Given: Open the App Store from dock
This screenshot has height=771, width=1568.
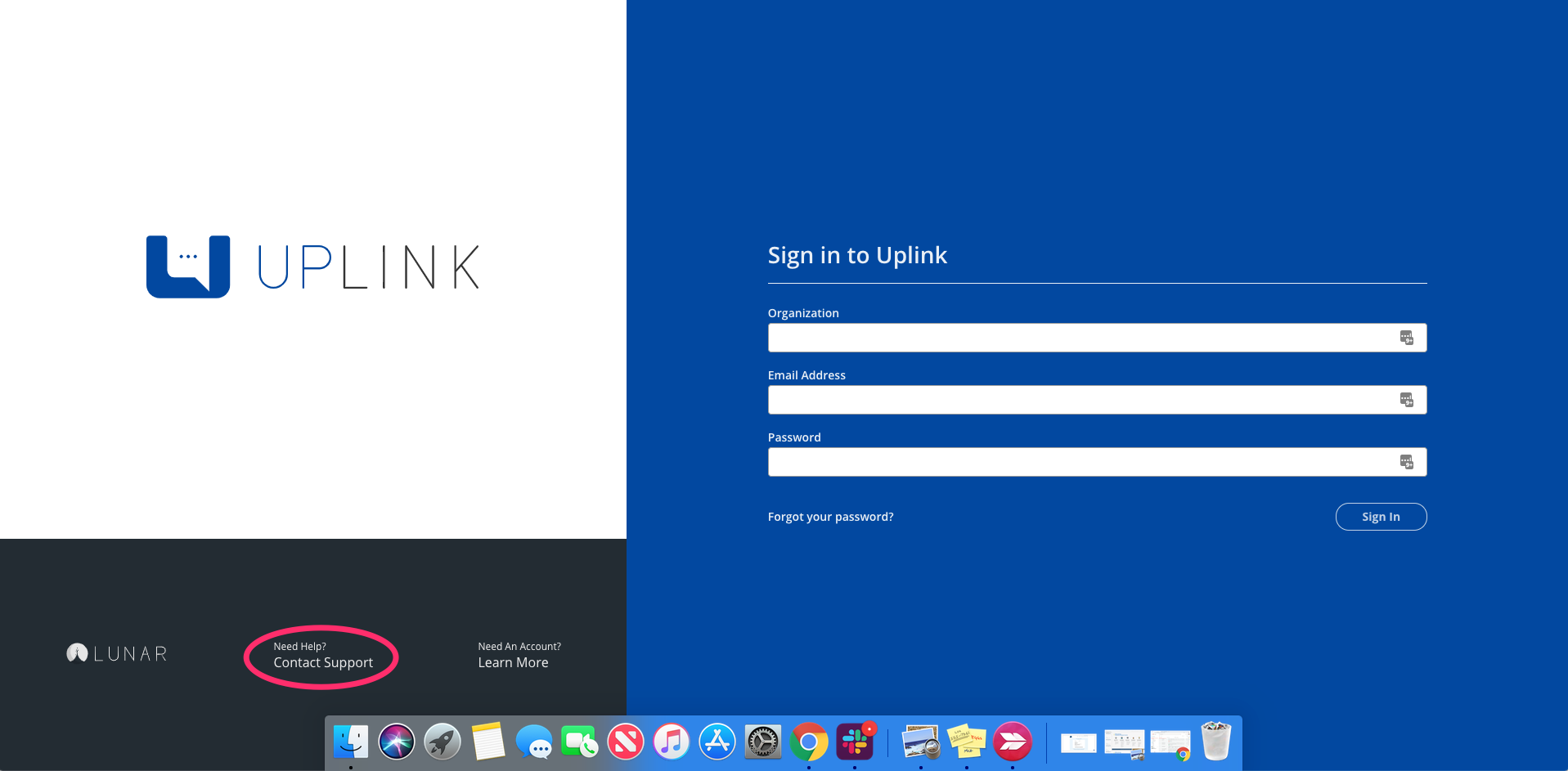Looking at the screenshot, I should pos(717,742).
